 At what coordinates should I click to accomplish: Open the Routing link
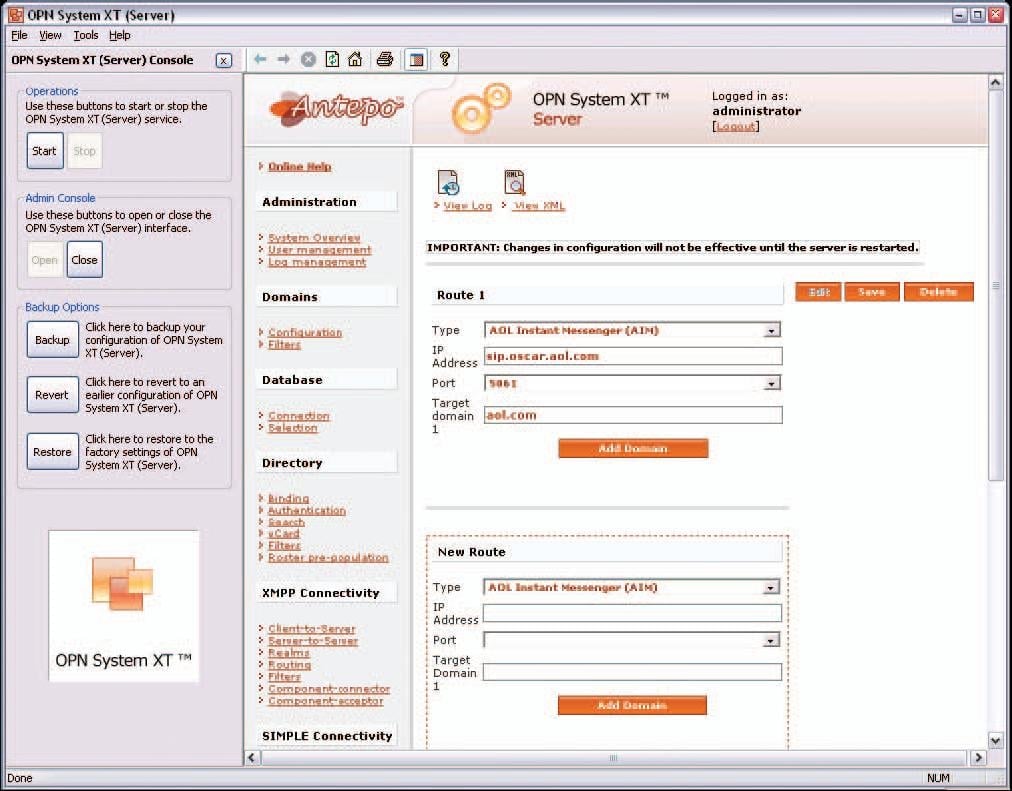(289, 665)
